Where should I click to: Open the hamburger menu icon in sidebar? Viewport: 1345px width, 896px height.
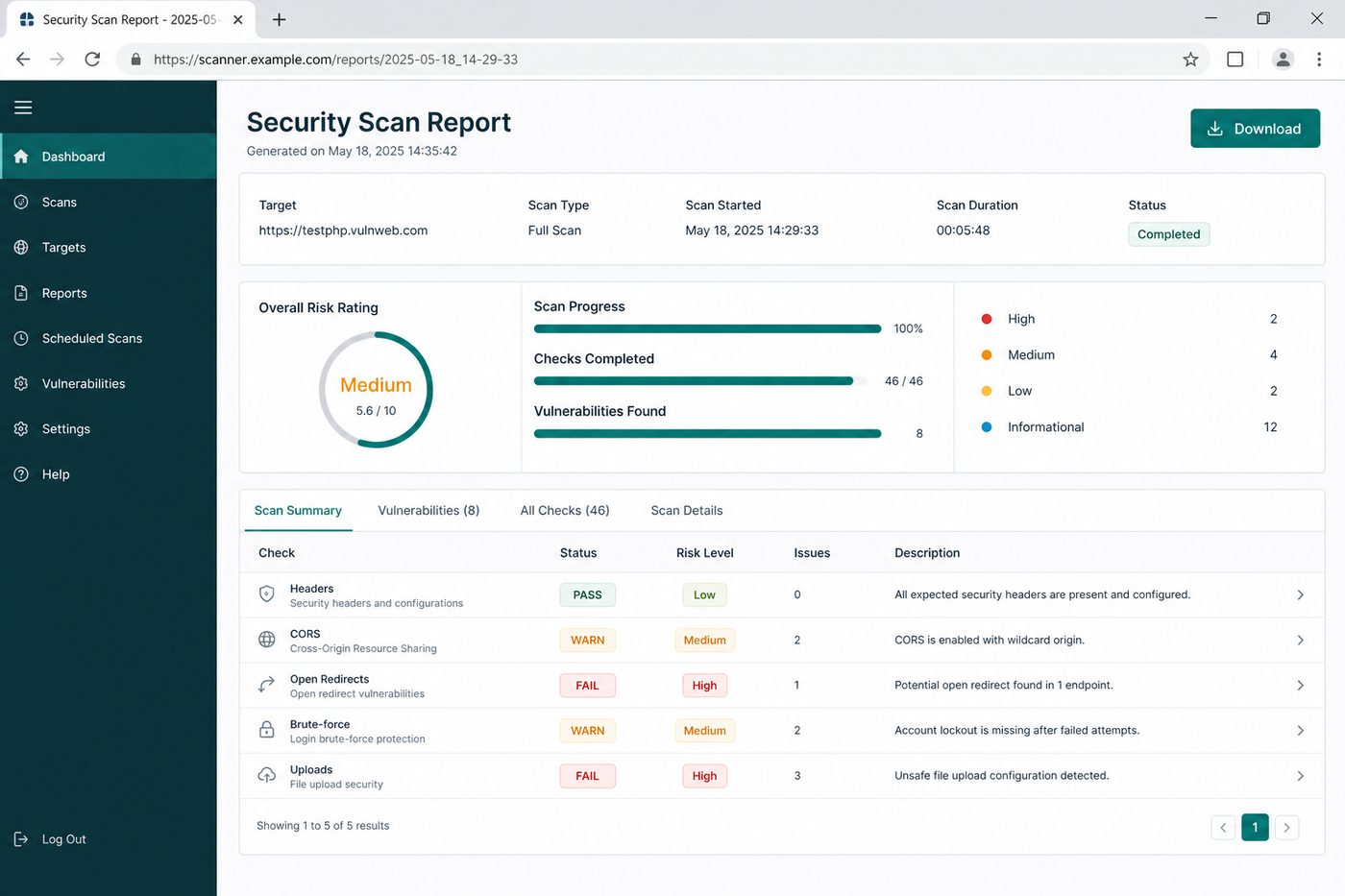tap(23, 108)
